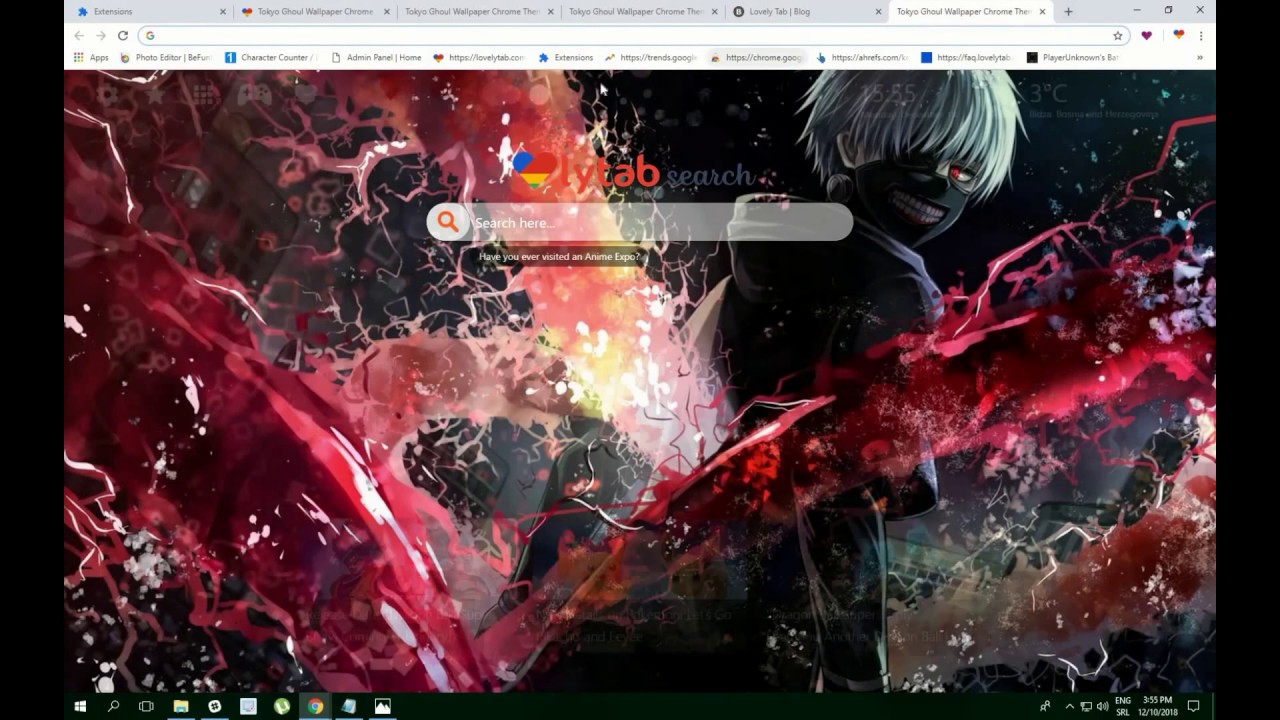The height and width of the screenshot is (720, 1280).
Task: Click the faint game controller icon on page
Action: click(254, 95)
